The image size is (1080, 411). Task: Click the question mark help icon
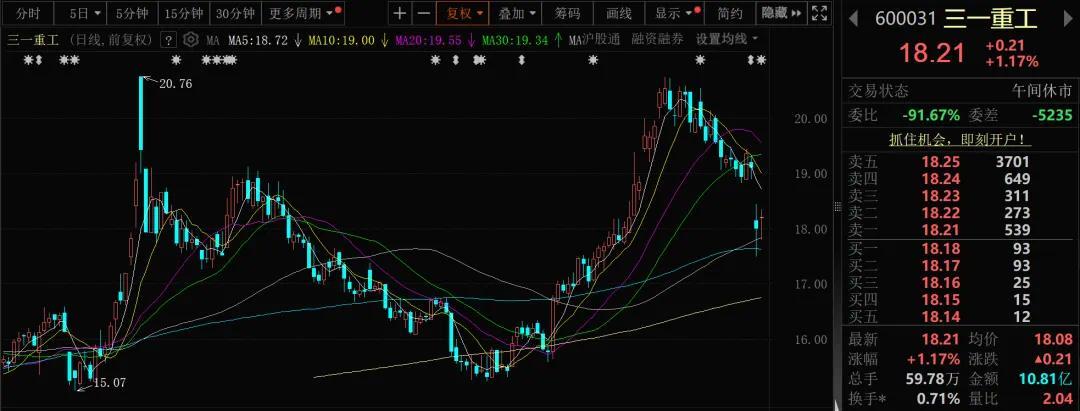point(167,40)
